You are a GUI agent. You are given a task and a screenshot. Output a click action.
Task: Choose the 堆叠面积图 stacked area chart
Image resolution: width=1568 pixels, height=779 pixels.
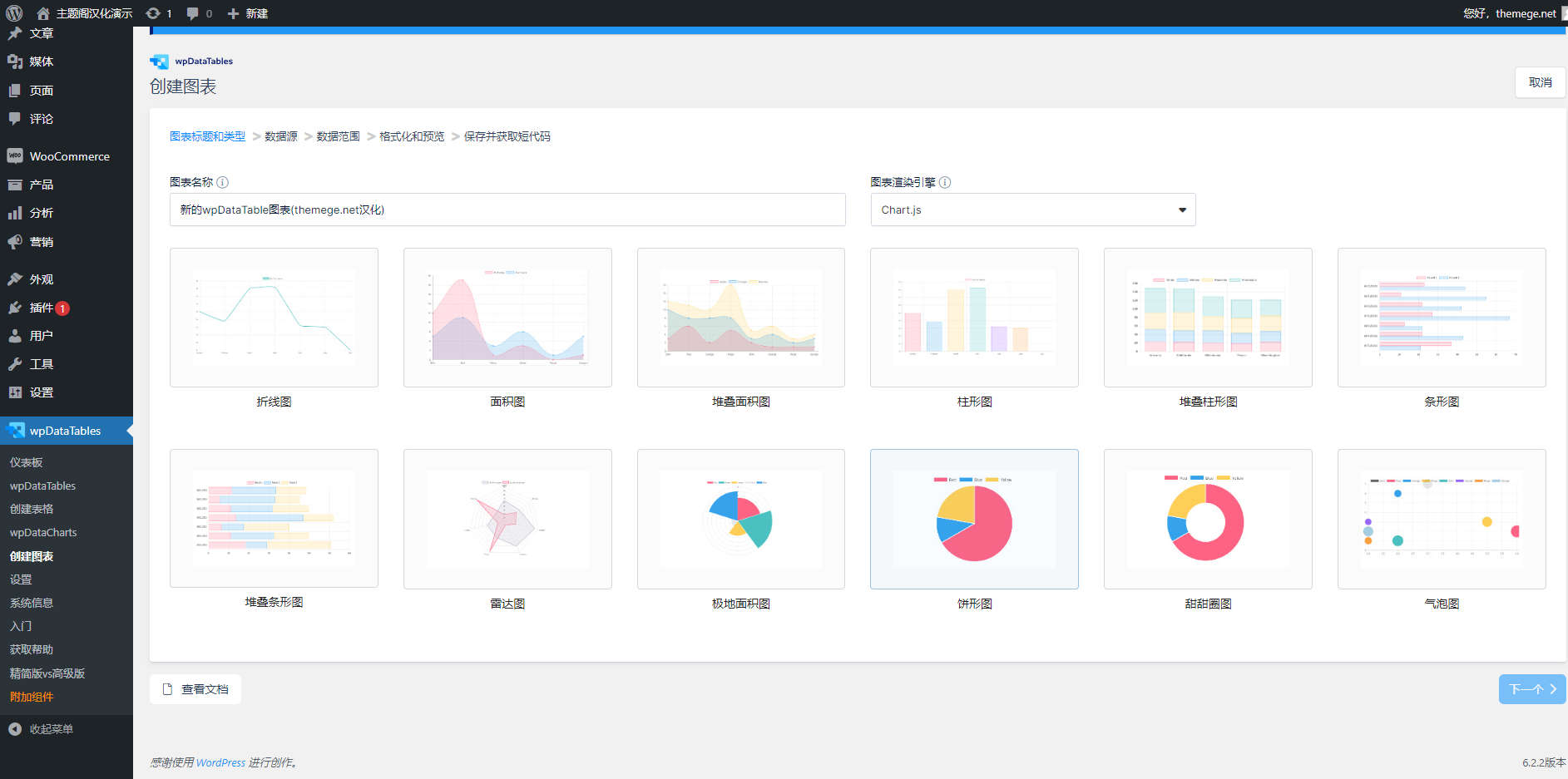(741, 318)
